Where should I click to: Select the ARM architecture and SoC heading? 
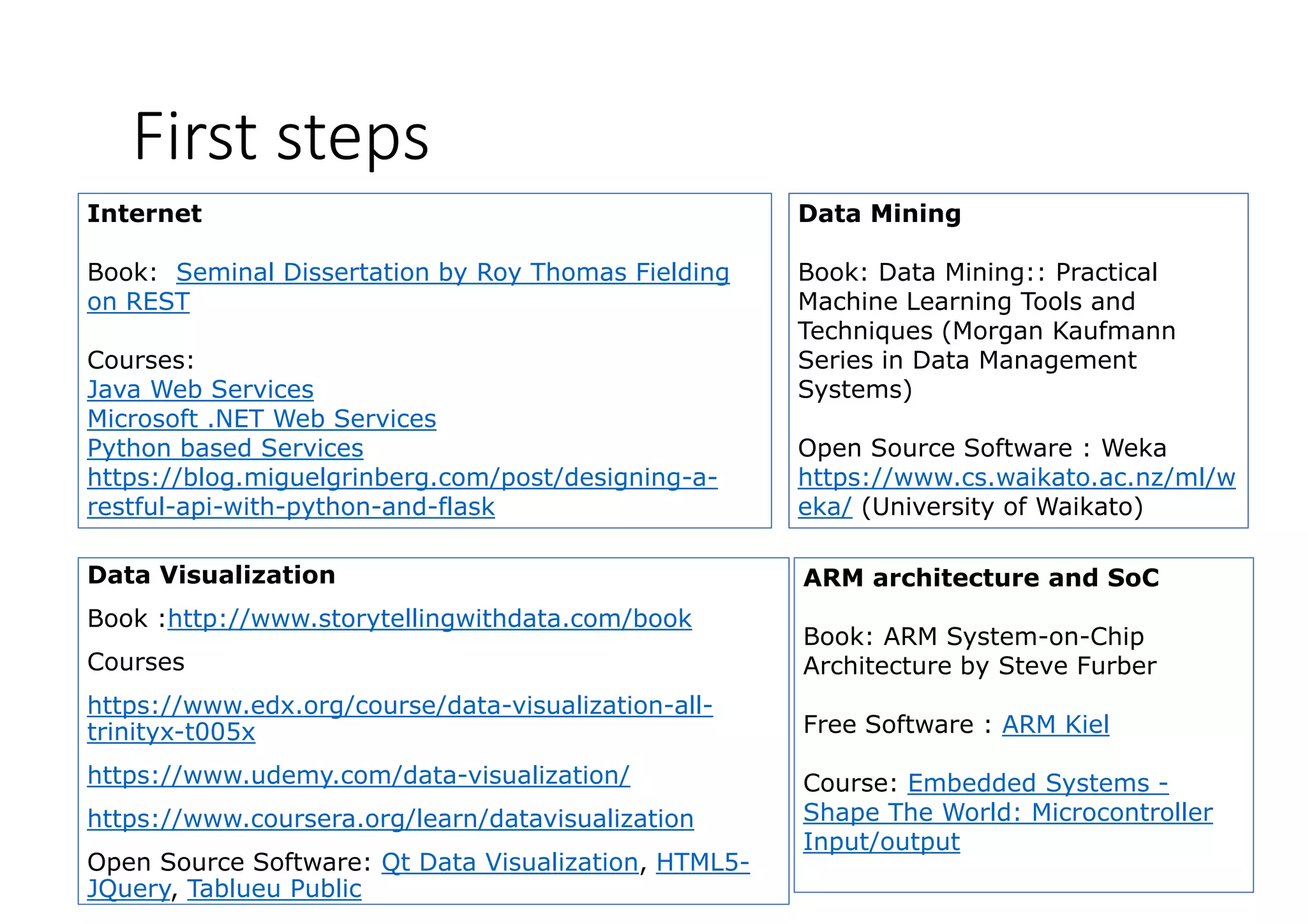(x=981, y=577)
